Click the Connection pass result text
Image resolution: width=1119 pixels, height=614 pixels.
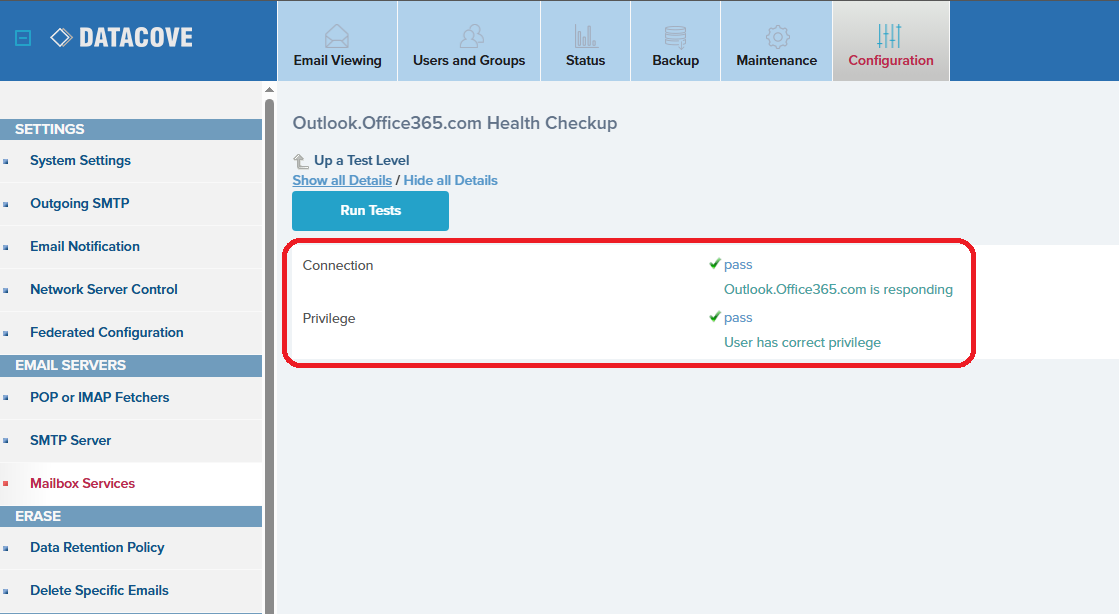(738, 265)
